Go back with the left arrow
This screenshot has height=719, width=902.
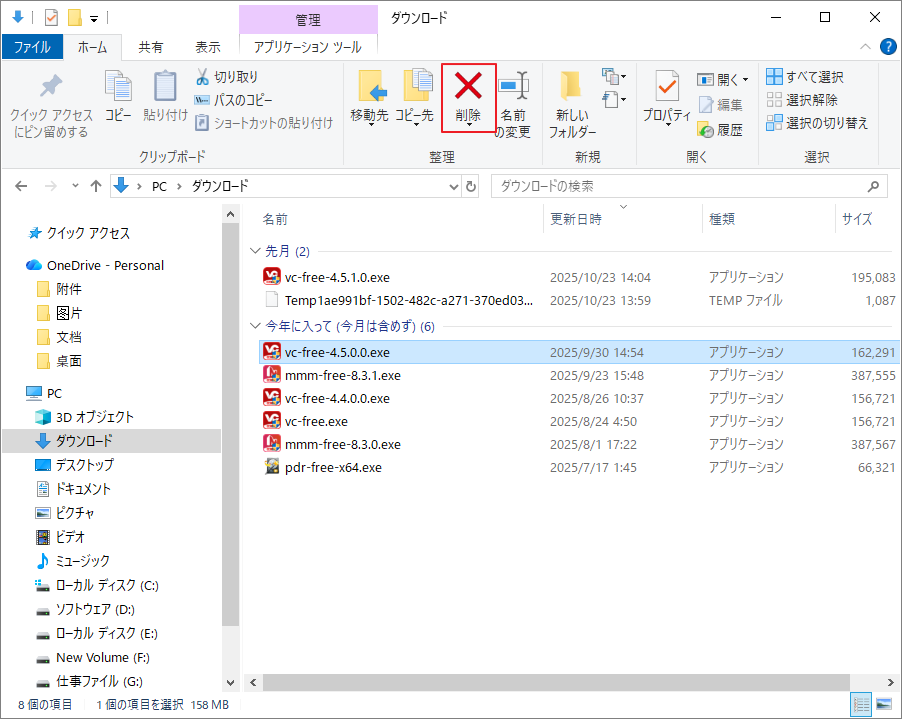[x=21, y=186]
